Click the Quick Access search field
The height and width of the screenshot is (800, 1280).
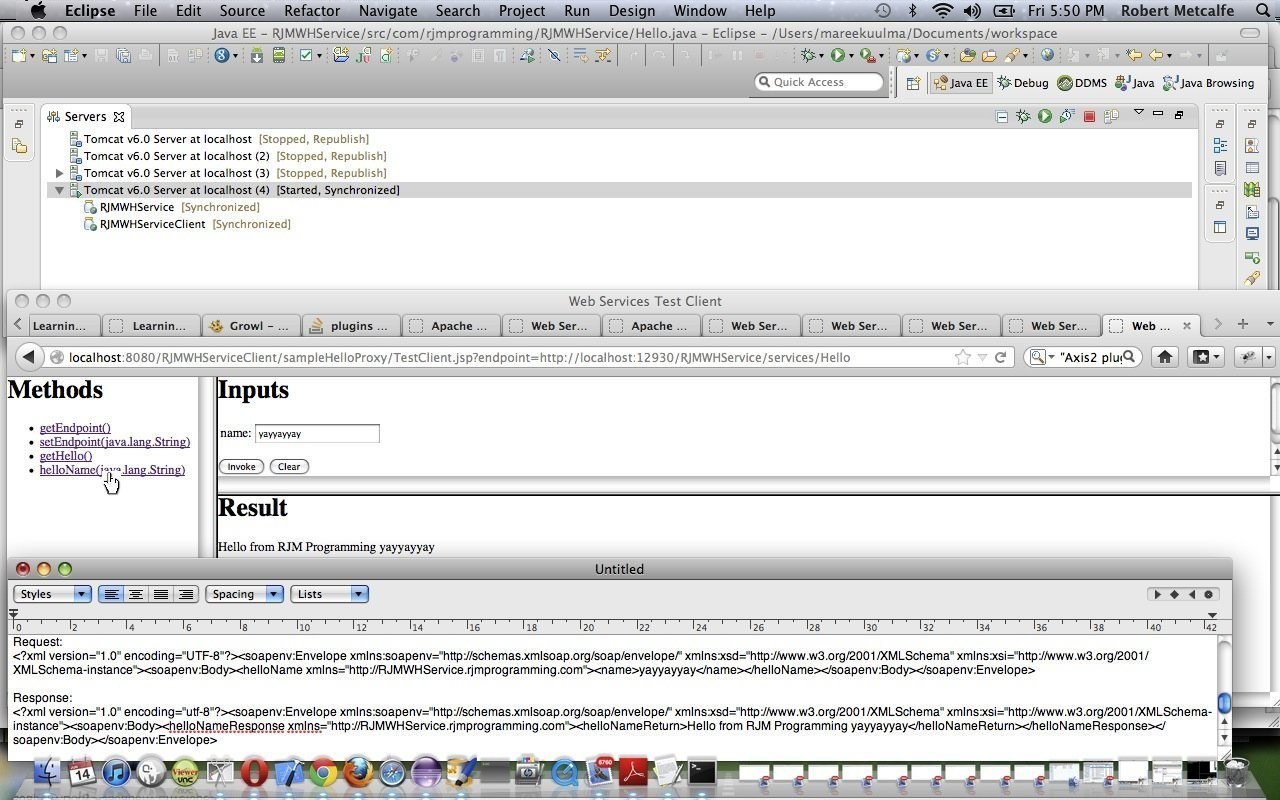tap(819, 82)
